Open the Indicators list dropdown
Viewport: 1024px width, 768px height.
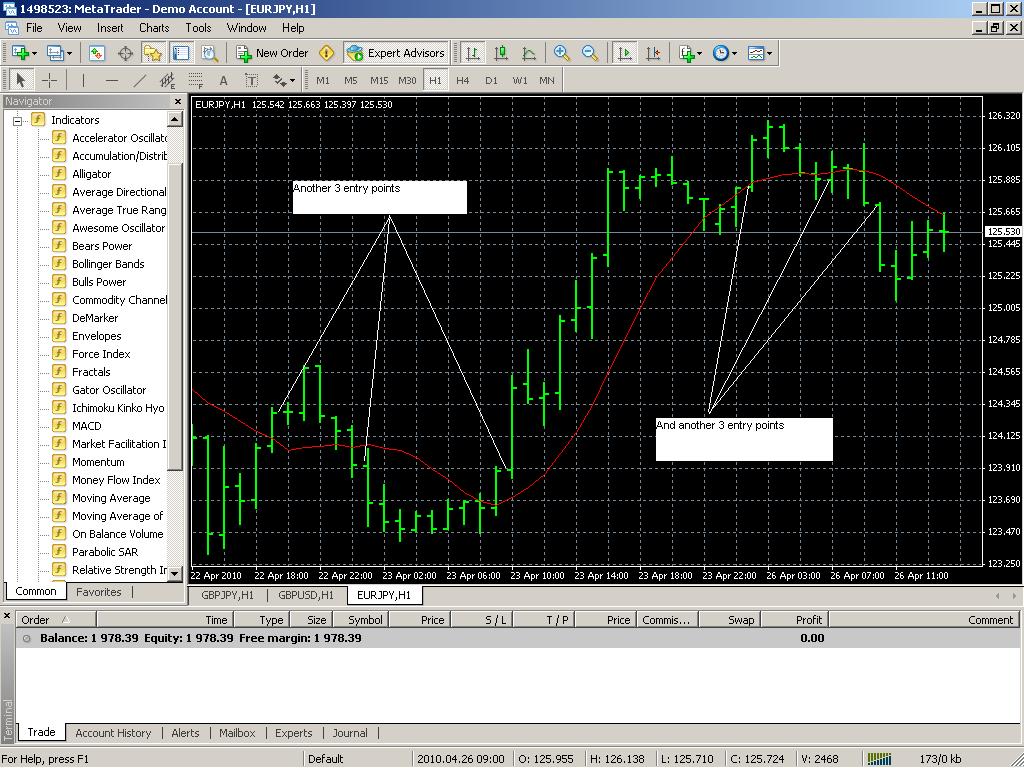(690, 53)
